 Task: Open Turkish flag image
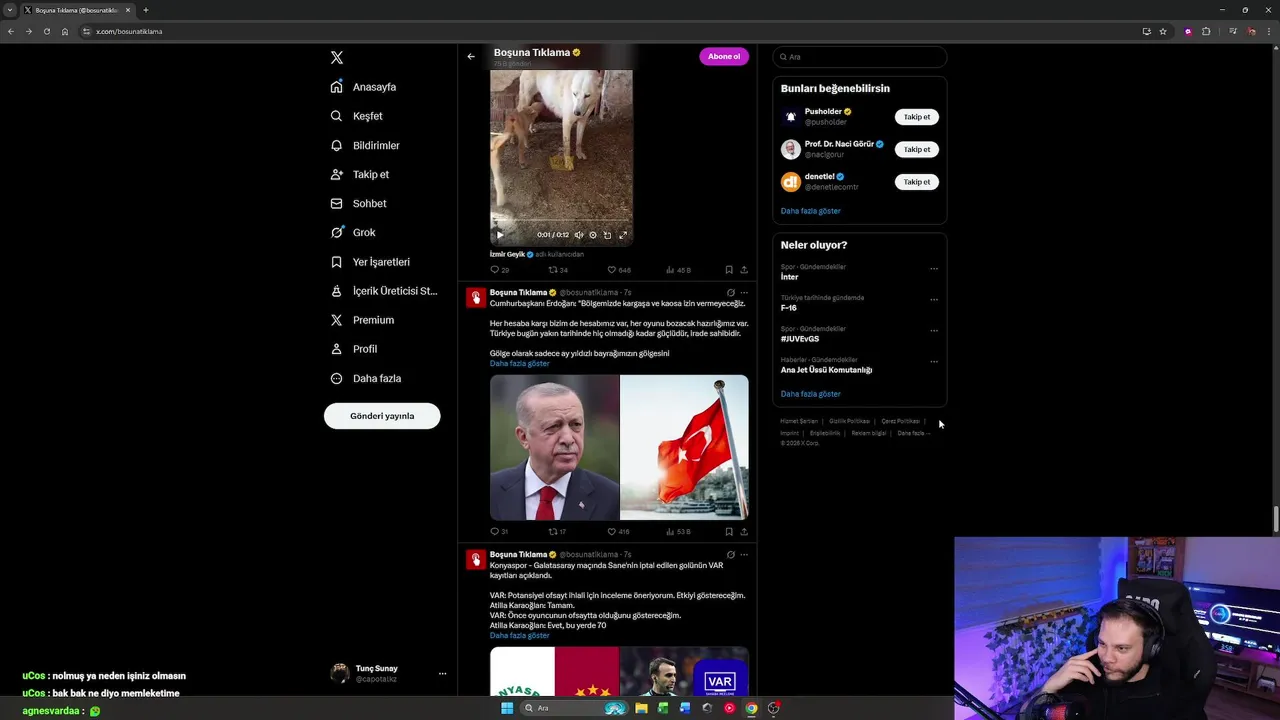tap(684, 447)
